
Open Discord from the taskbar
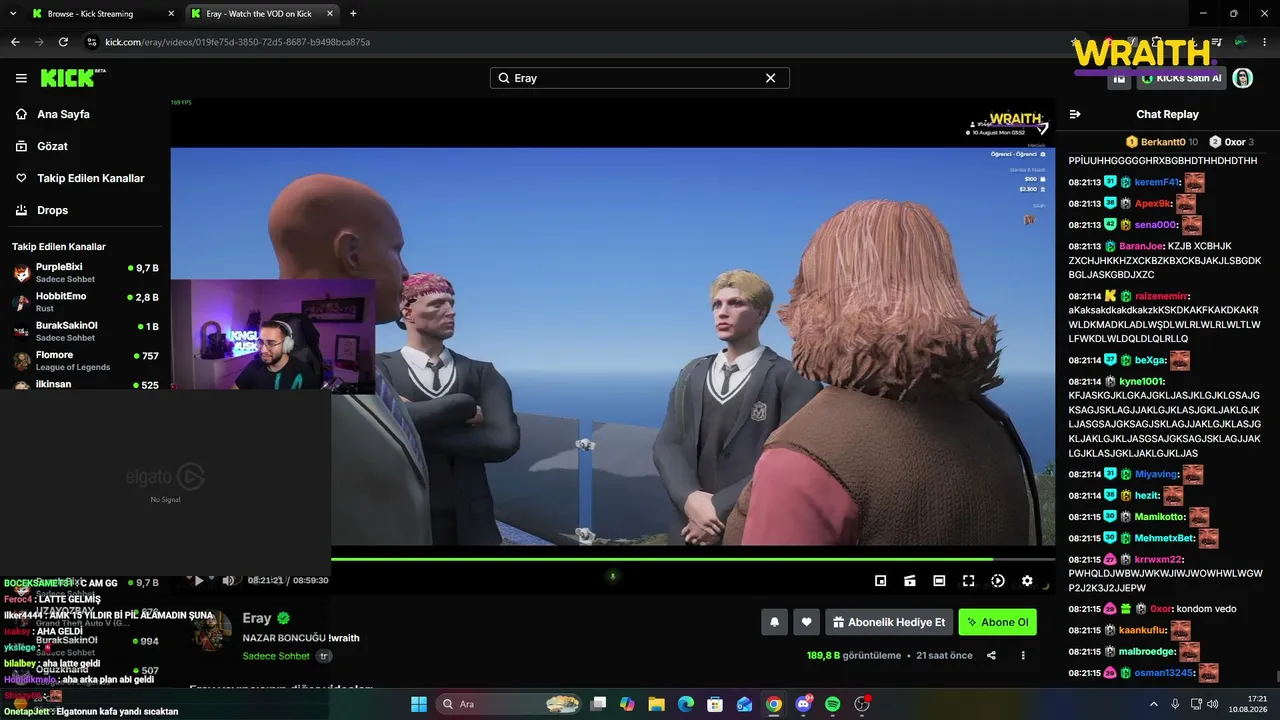point(803,704)
